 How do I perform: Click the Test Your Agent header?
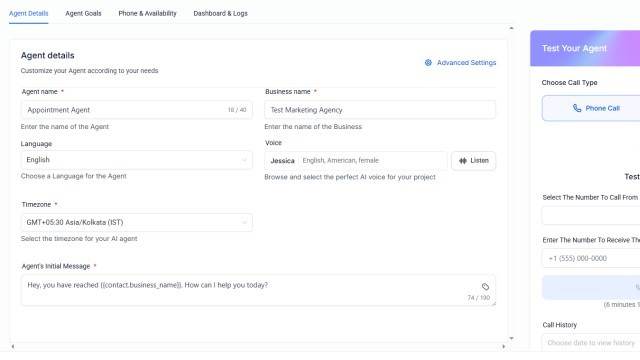point(574,48)
